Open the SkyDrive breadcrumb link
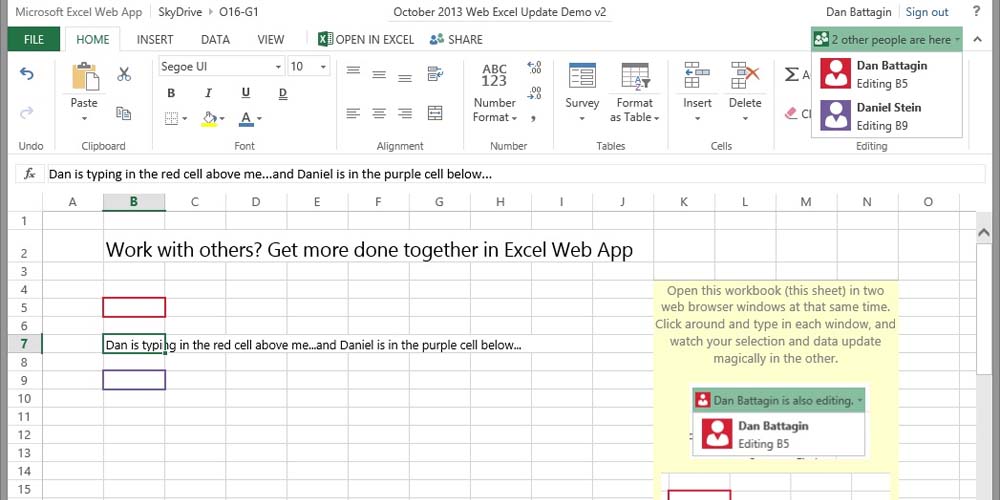Screen dimensions: 1000x500 180,11
